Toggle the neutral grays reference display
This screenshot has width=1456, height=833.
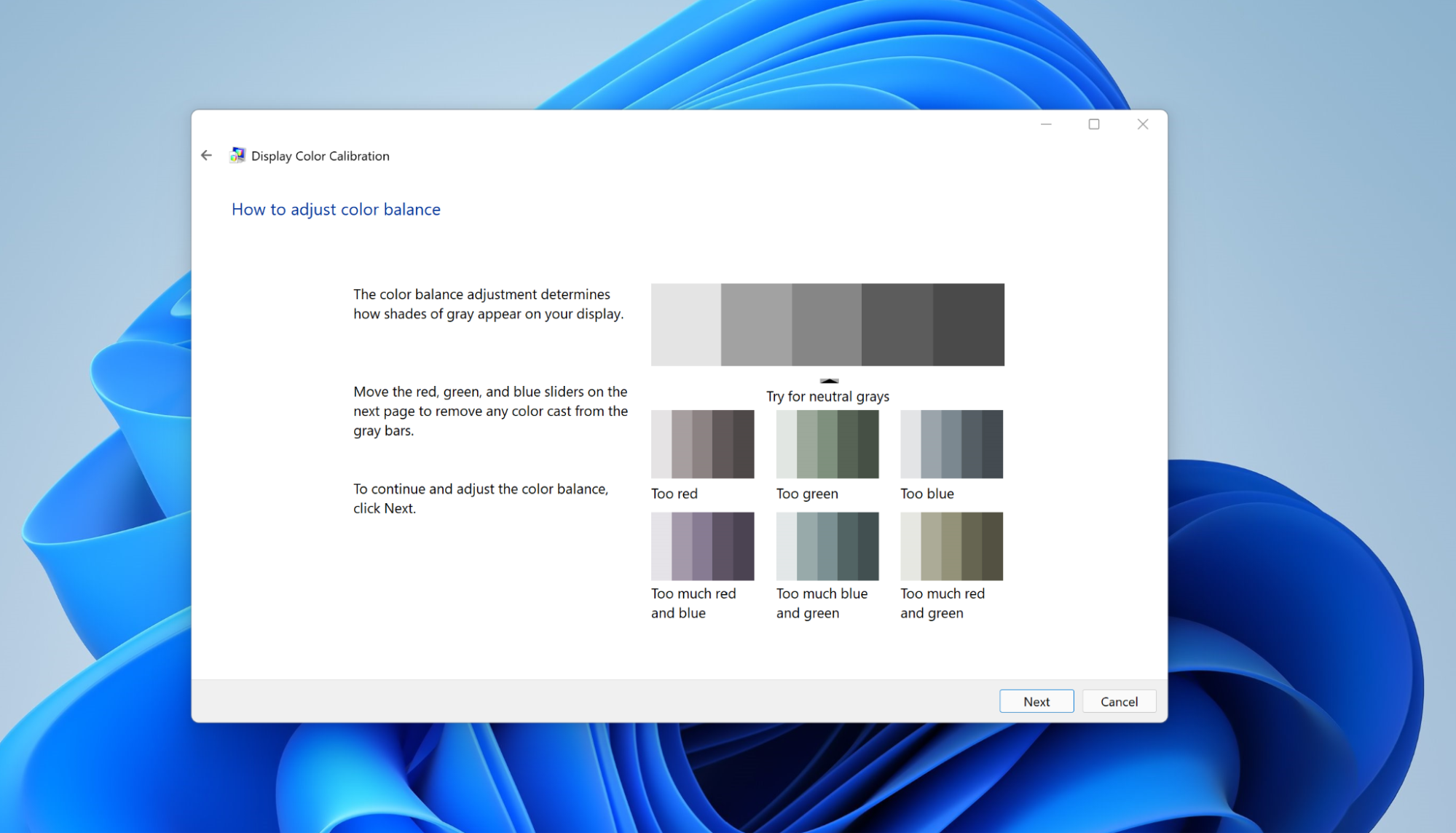click(x=827, y=380)
